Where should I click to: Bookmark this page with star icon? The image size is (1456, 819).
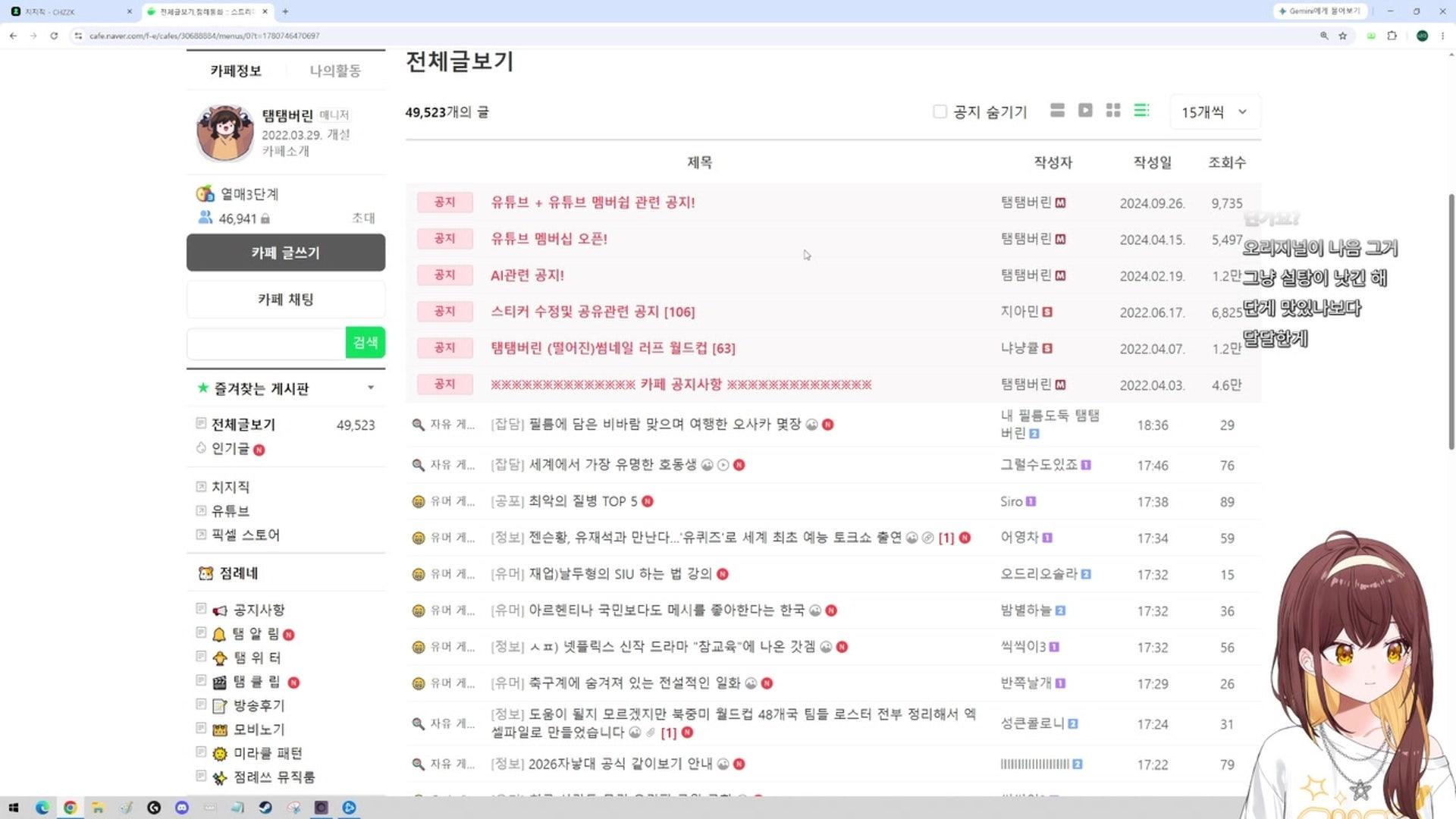click(x=1342, y=36)
